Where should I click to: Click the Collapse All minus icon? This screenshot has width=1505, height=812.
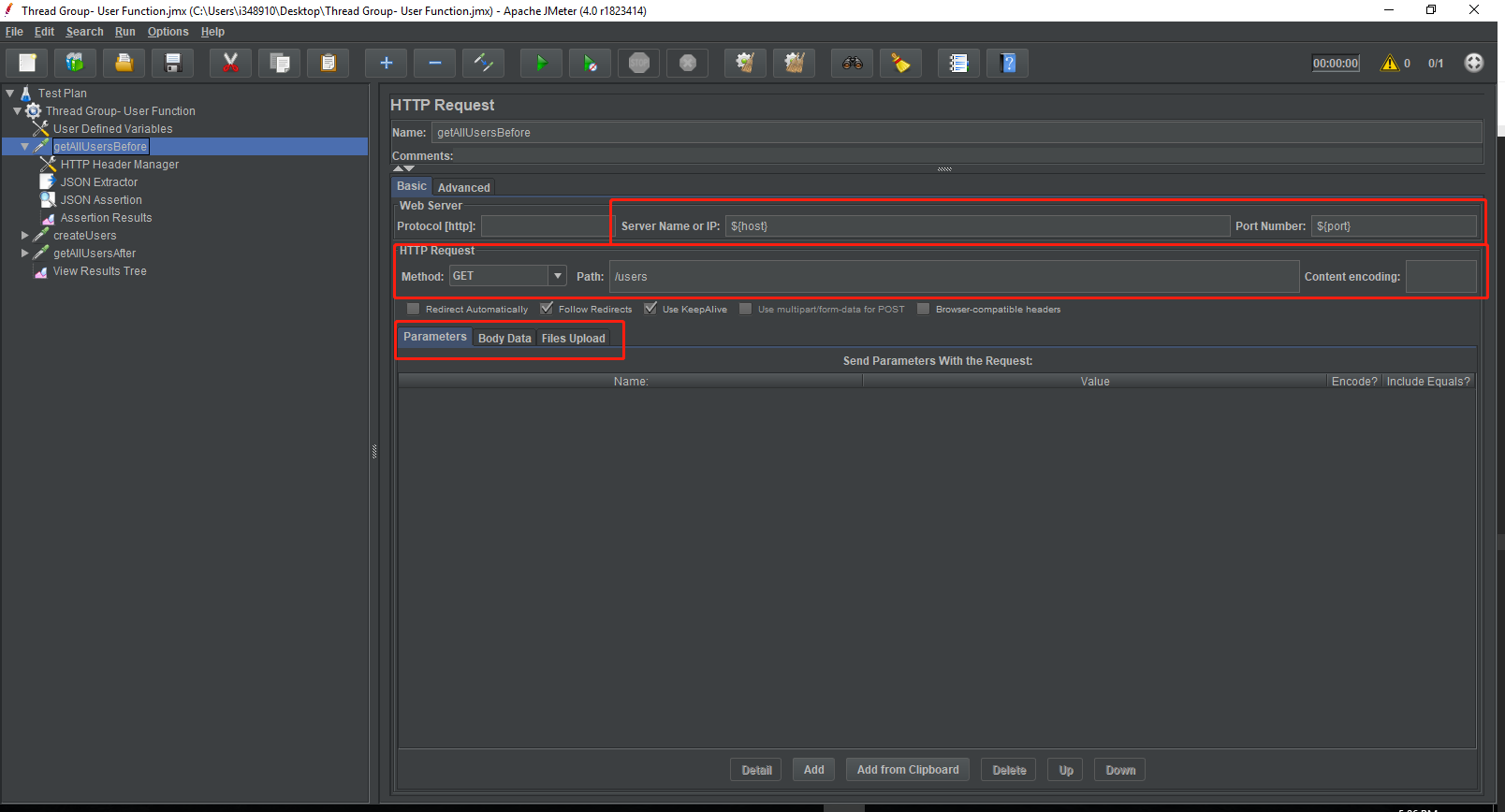pyautogui.click(x=434, y=63)
